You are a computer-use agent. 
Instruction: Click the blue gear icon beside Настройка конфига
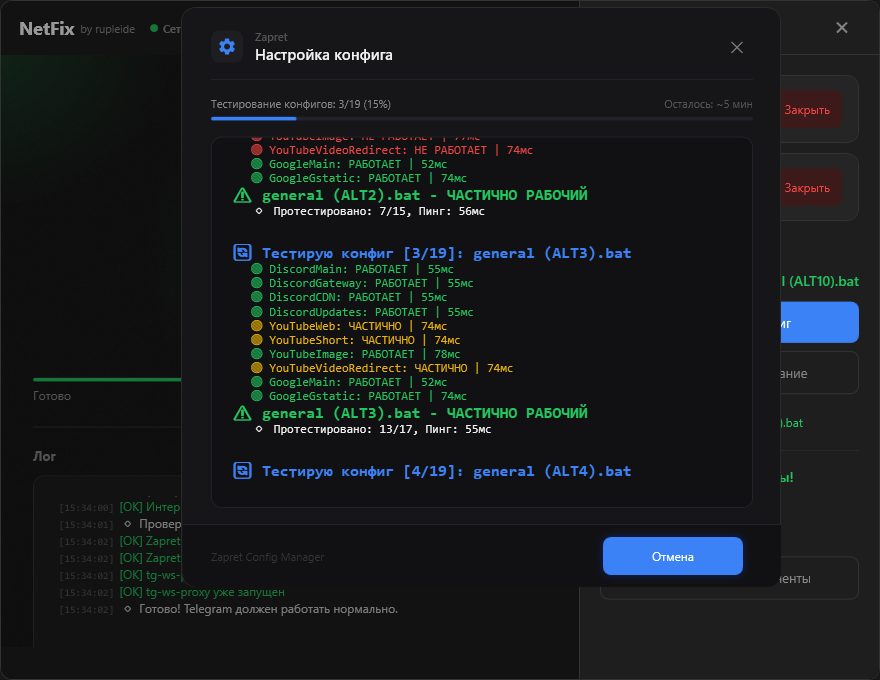point(227,47)
